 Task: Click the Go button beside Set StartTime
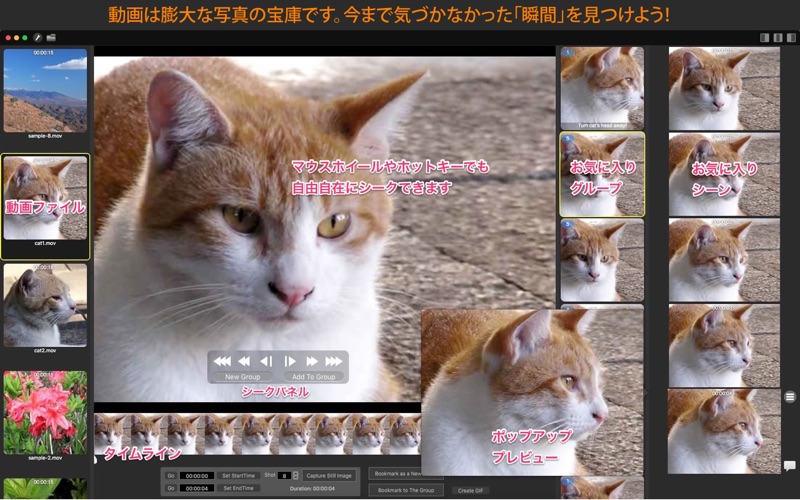pos(171,476)
